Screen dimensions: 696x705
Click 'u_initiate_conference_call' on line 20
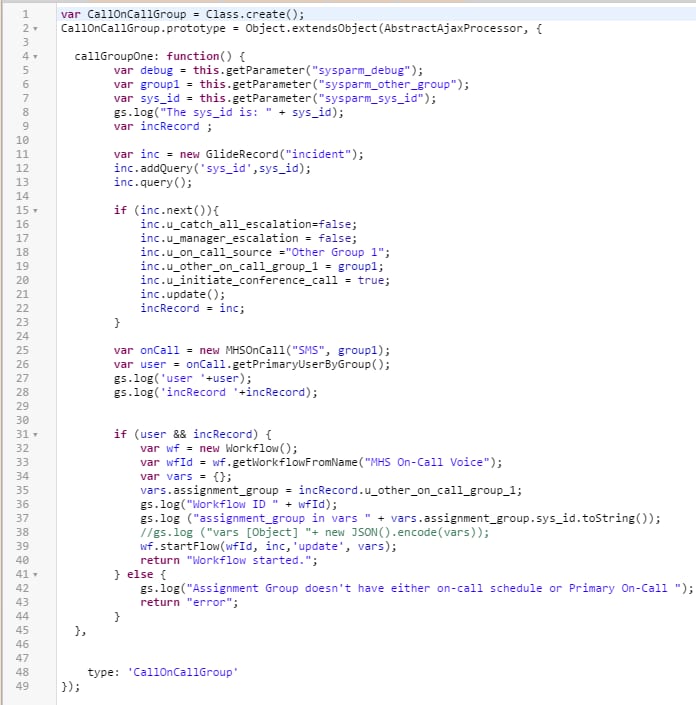[x=252, y=280]
